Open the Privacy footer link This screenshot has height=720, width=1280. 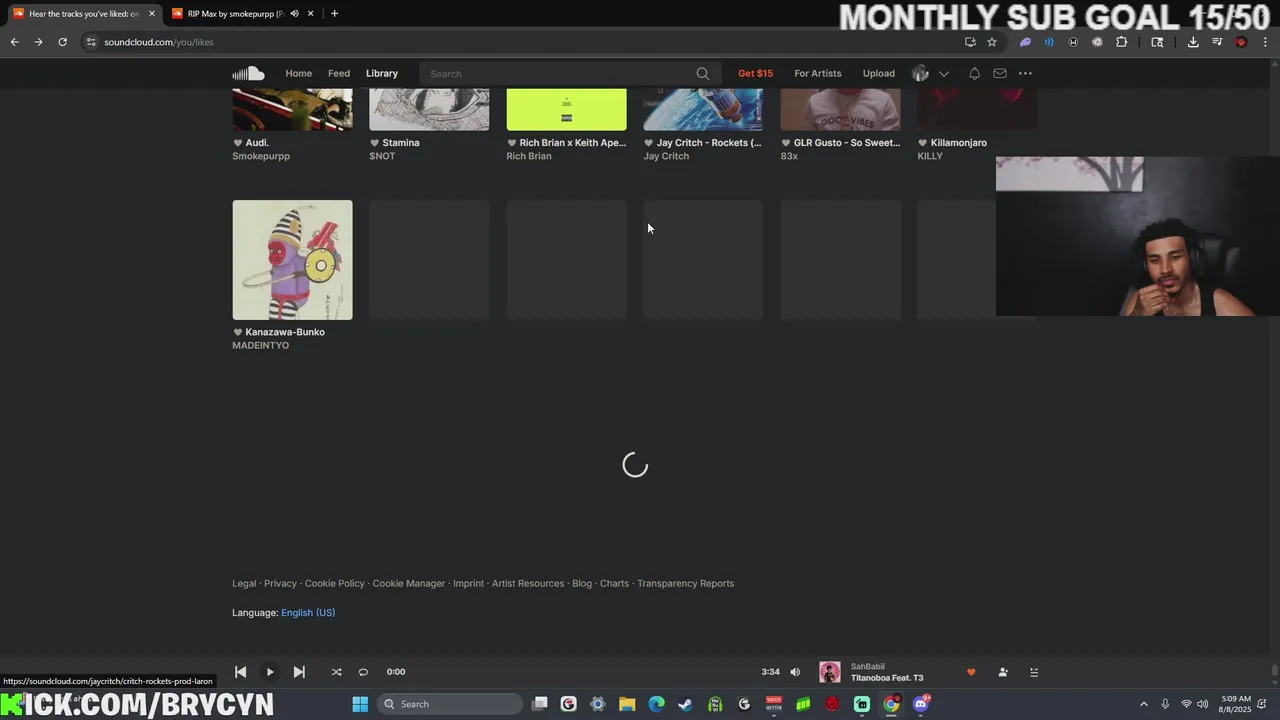[x=280, y=584]
